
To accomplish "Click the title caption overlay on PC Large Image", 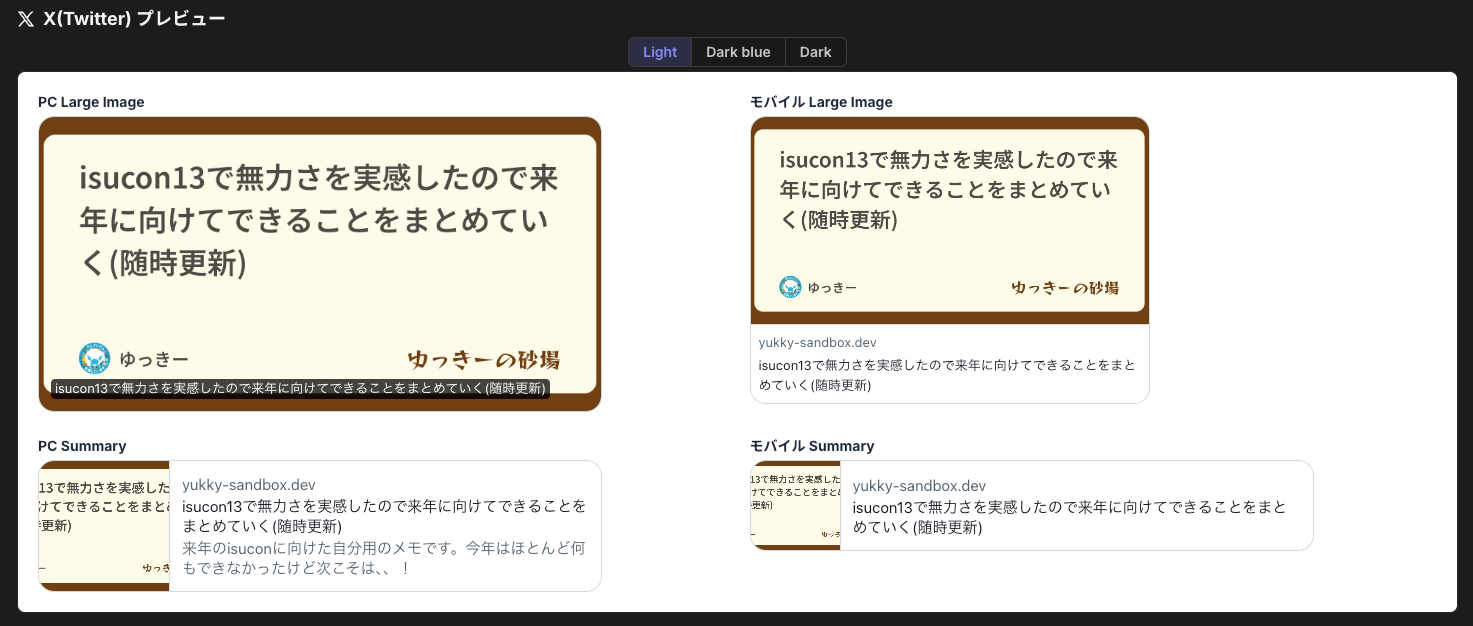I will coord(300,388).
